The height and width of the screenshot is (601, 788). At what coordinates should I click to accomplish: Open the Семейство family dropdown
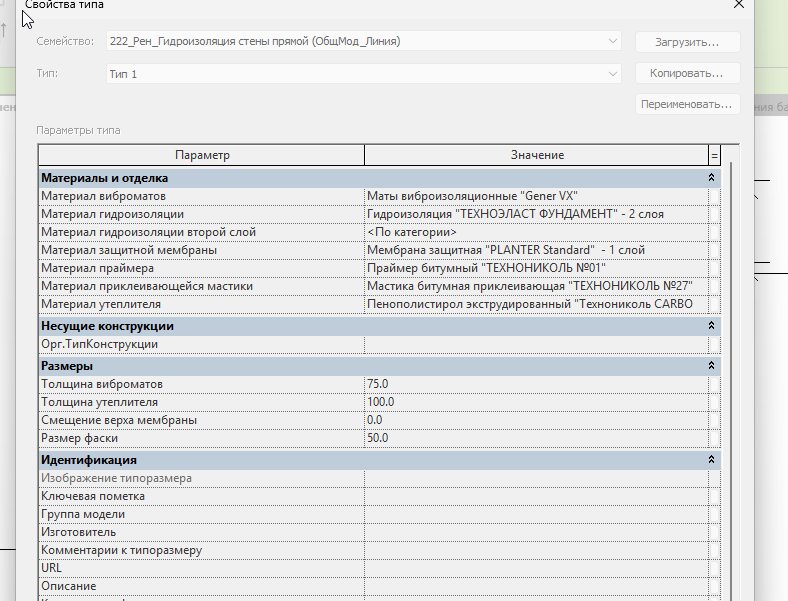(363, 41)
